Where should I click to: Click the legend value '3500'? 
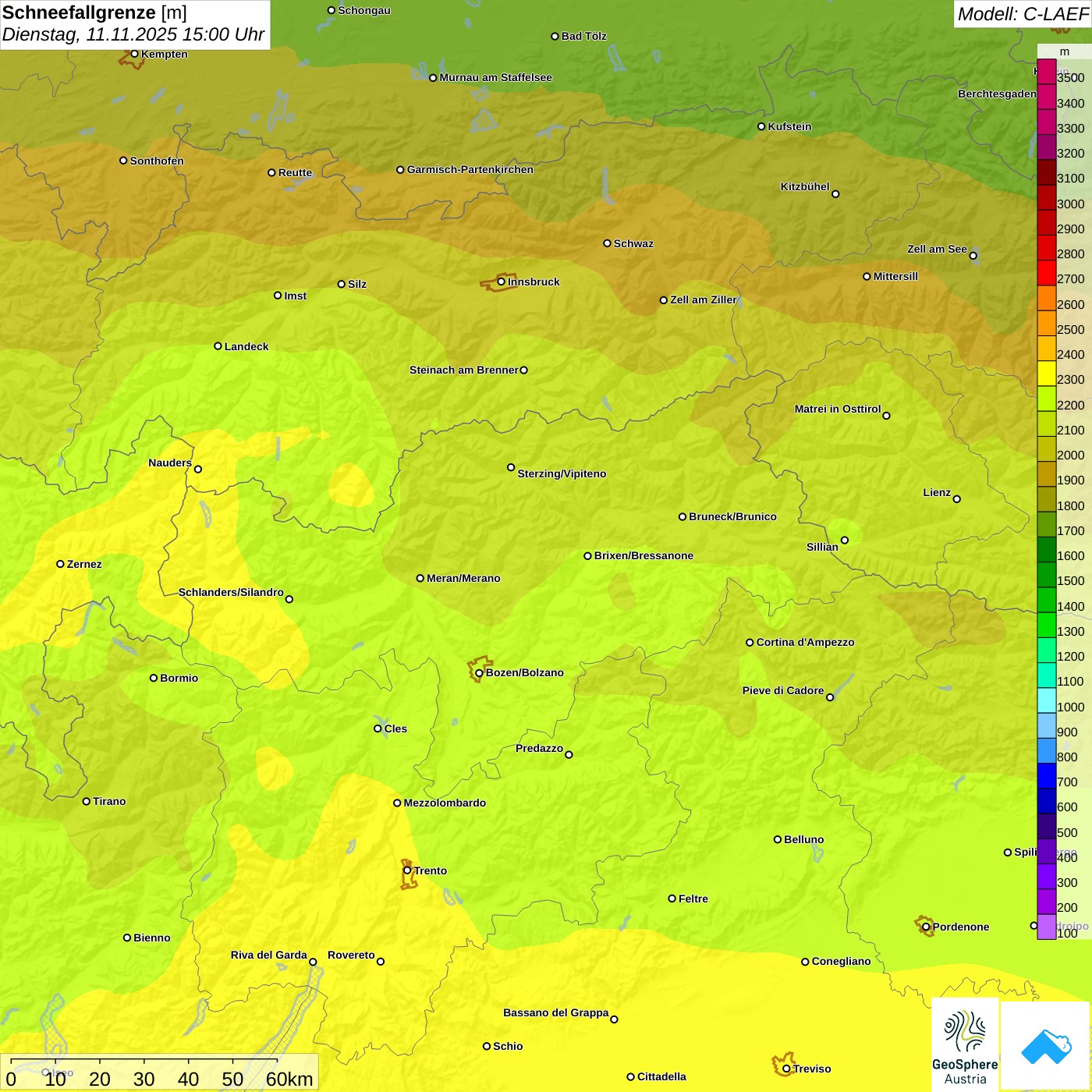pos(1071,78)
